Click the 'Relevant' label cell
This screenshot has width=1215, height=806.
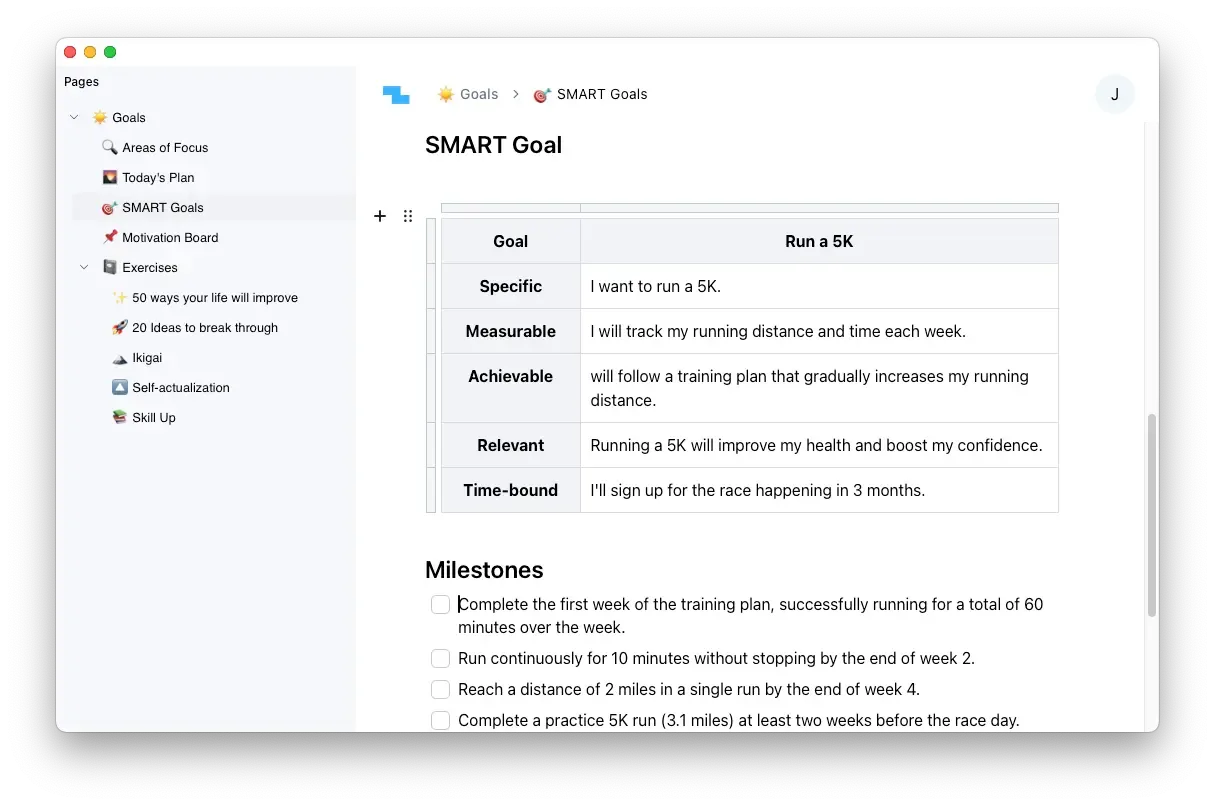click(x=511, y=445)
